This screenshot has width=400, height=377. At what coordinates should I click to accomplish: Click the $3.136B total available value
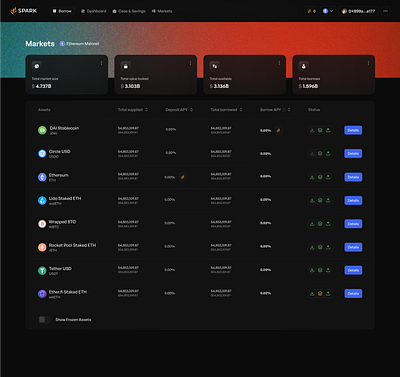[220, 86]
